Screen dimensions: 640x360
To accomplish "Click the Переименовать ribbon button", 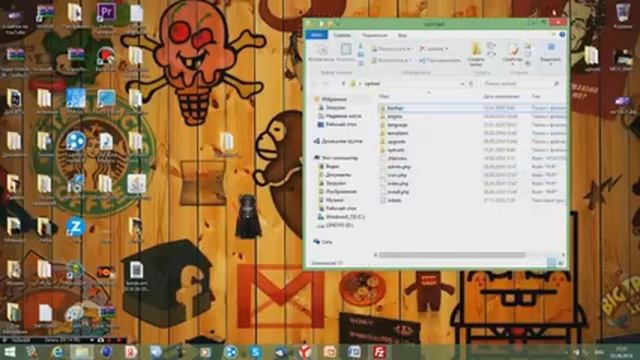I will [x=440, y=60].
